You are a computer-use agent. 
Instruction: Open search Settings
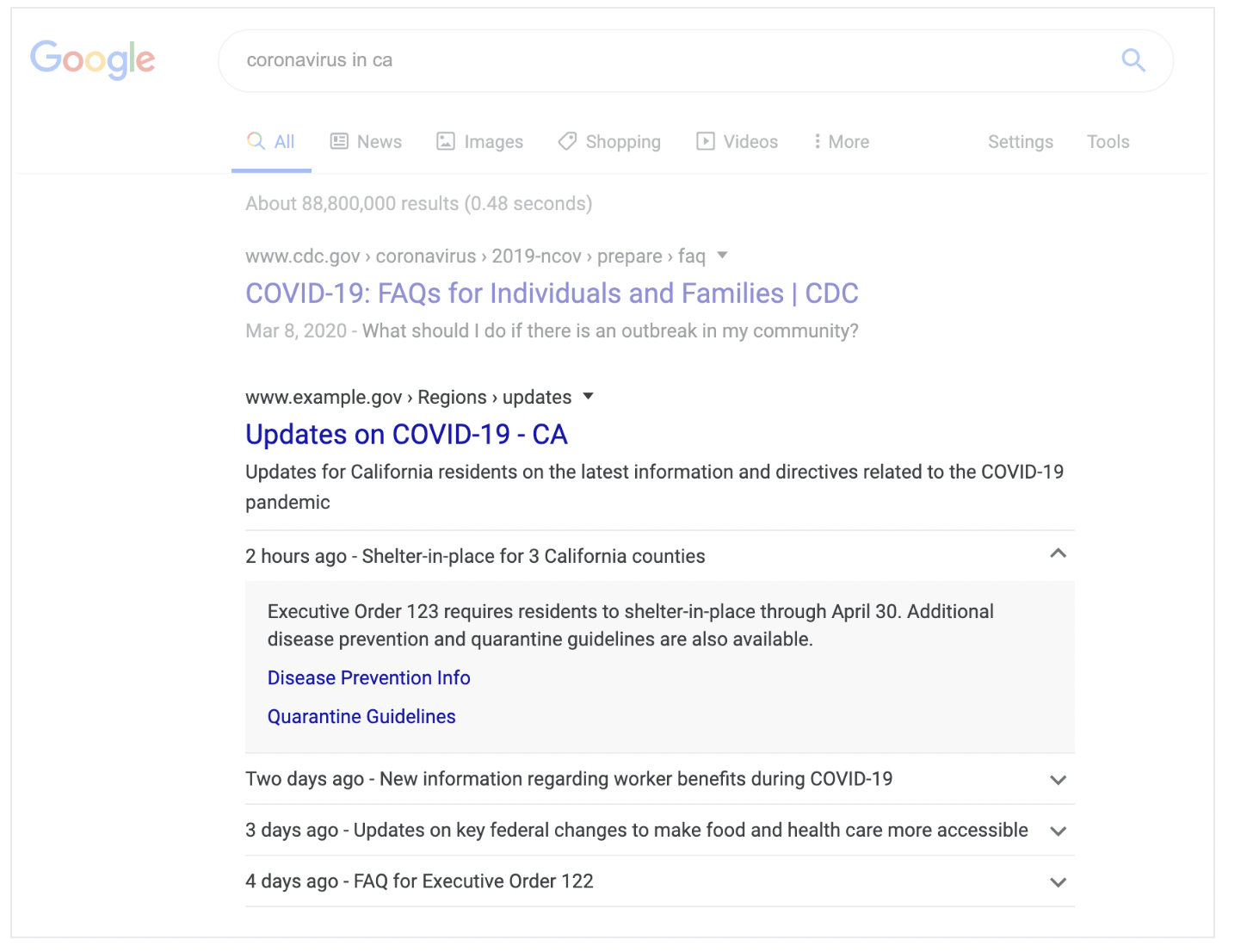pyautogui.click(x=1021, y=142)
